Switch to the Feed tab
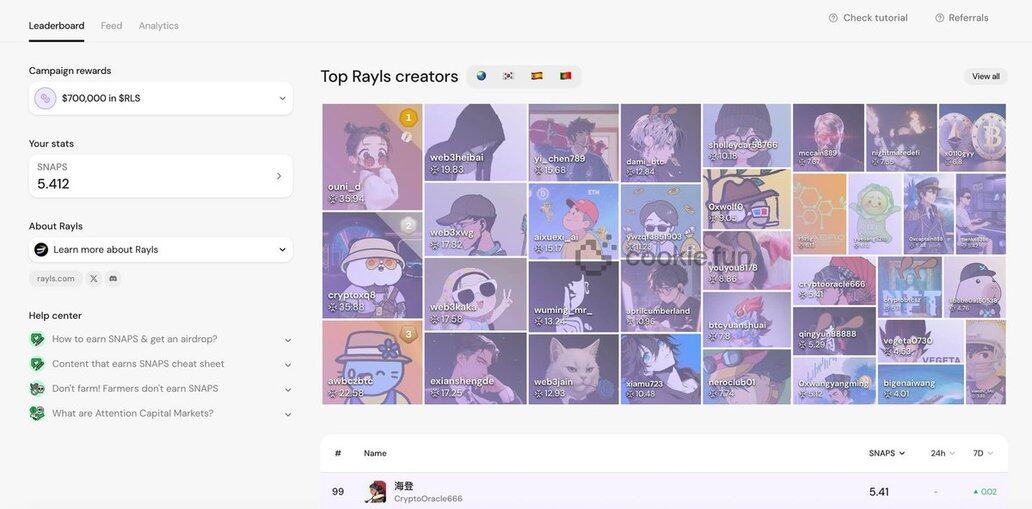Image resolution: width=1032 pixels, height=509 pixels. point(111,26)
